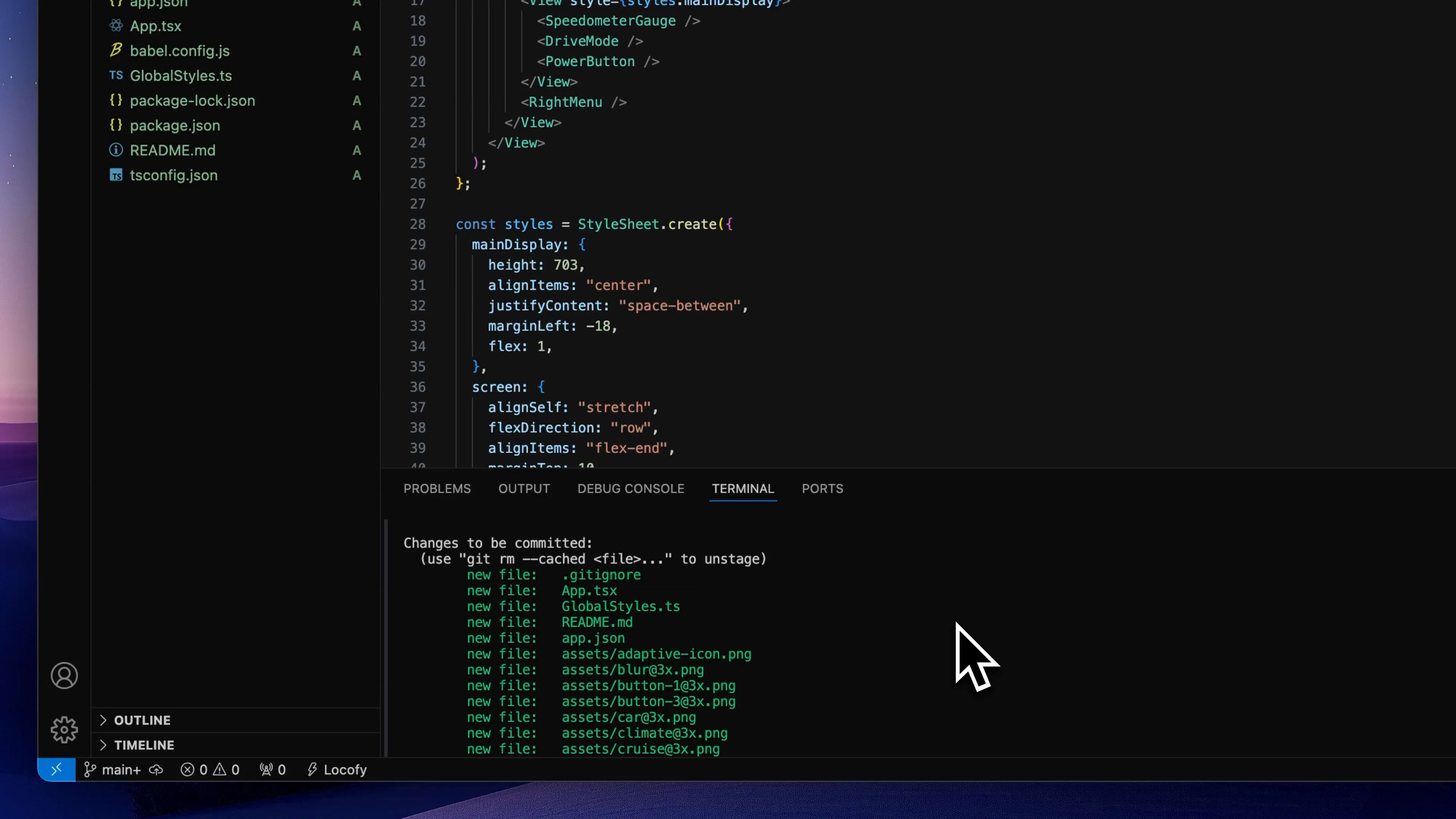Click the "stretch" string on line 37
This screenshot has height=819, width=1456.
[614, 408]
